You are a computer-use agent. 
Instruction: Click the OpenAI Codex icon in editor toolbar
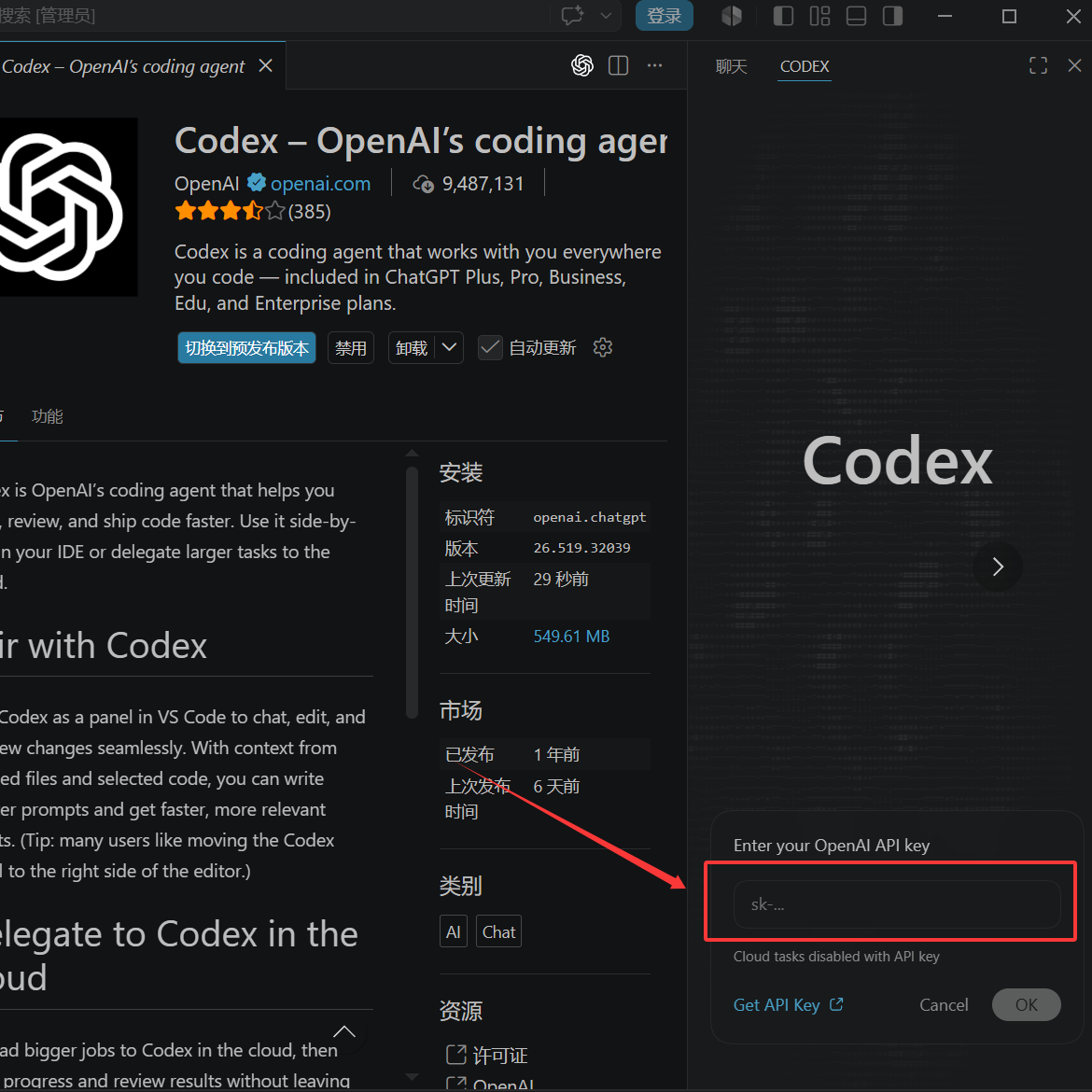coord(582,65)
